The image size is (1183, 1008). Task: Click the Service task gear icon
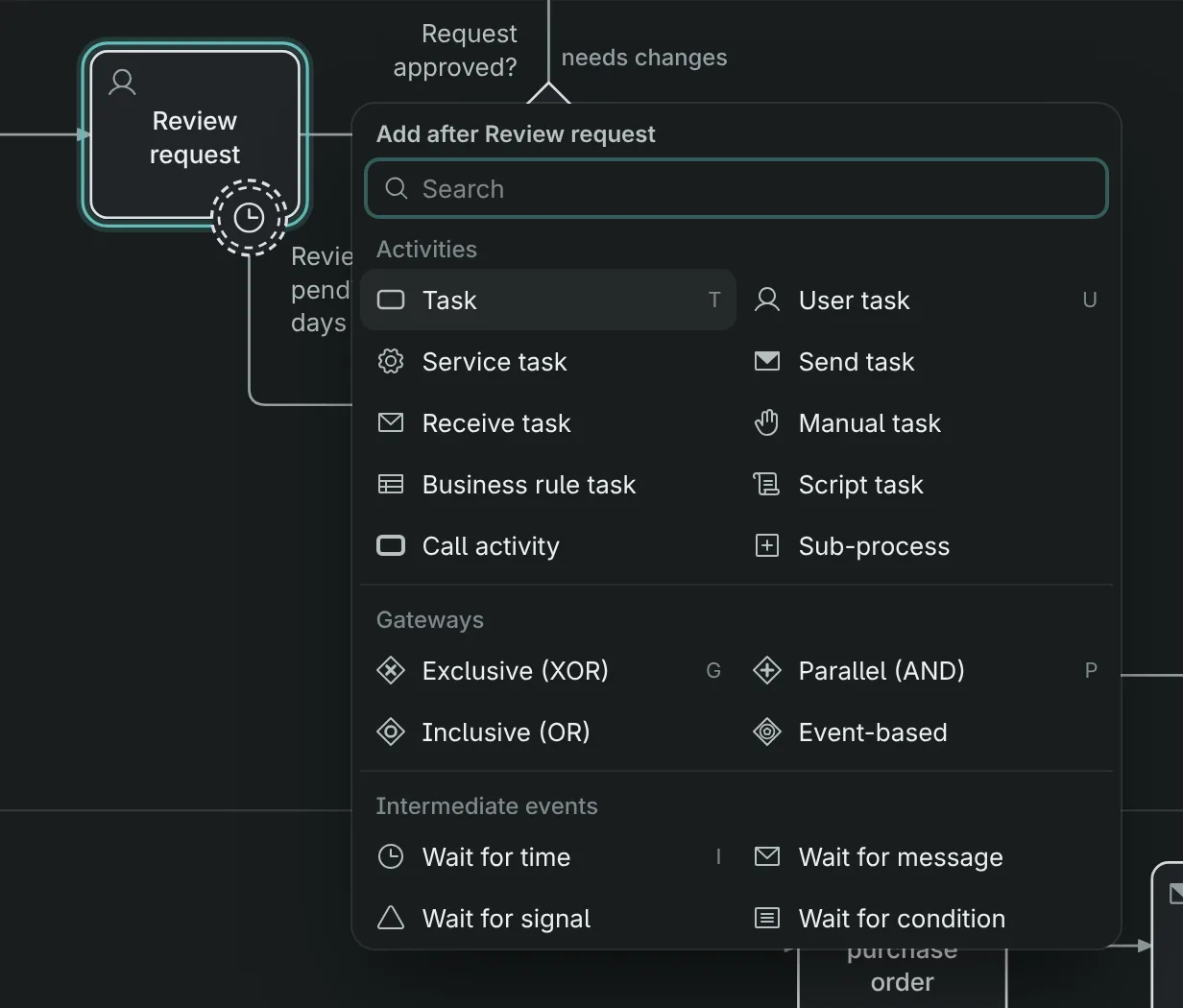coord(391,361)
